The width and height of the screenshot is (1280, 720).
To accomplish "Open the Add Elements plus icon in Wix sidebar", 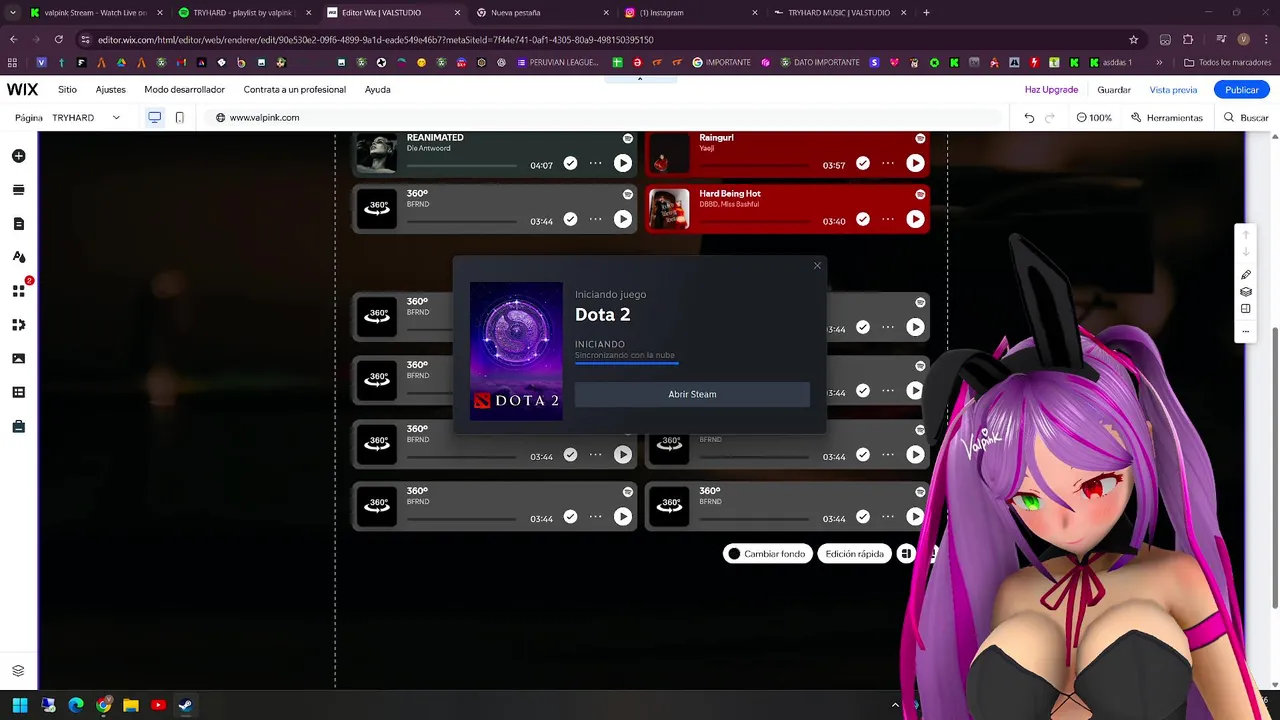I will pyautogui.click(x=18, y=156).
